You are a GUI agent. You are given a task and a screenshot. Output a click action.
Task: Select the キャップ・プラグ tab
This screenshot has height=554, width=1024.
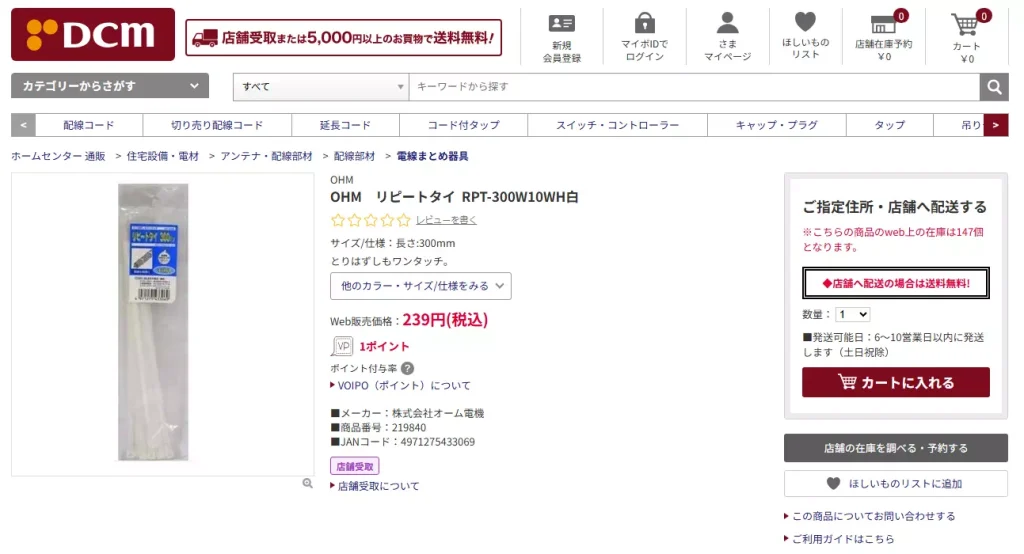776,125
